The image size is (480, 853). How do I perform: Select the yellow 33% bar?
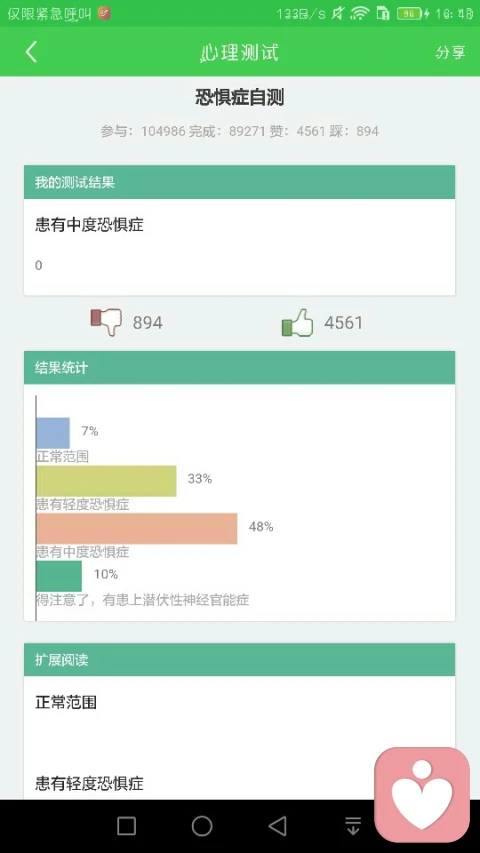click(x=107, y=481)
